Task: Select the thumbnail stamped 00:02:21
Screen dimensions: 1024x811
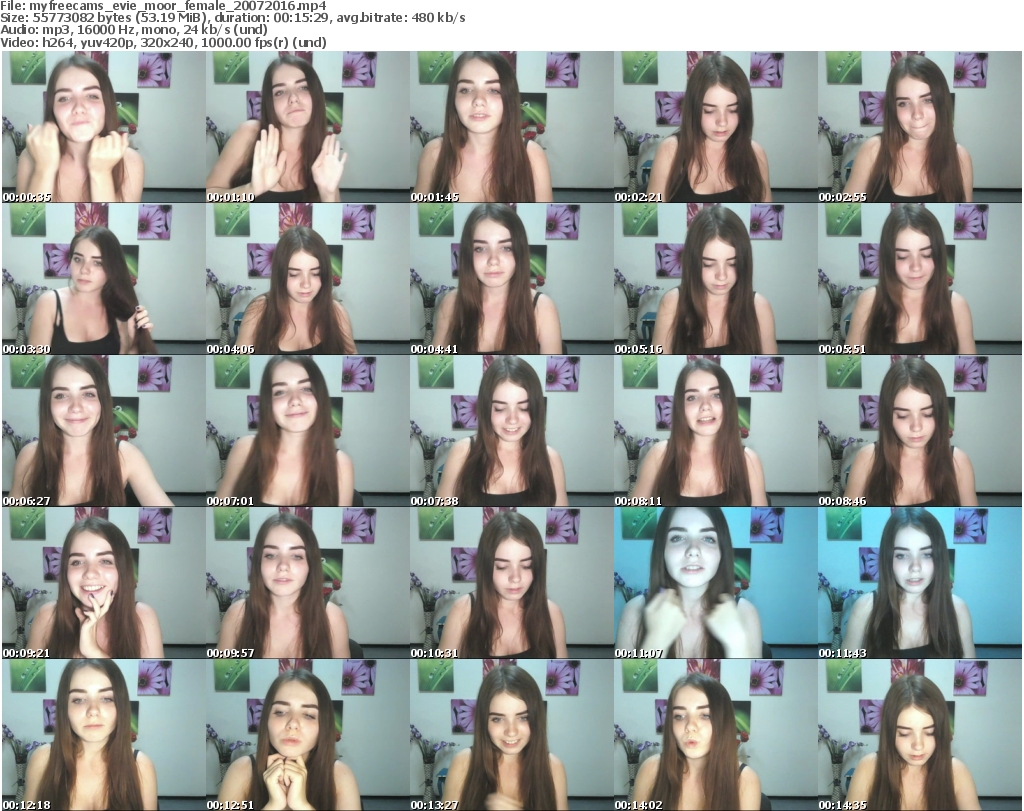Action: click(x=715, y=127)
